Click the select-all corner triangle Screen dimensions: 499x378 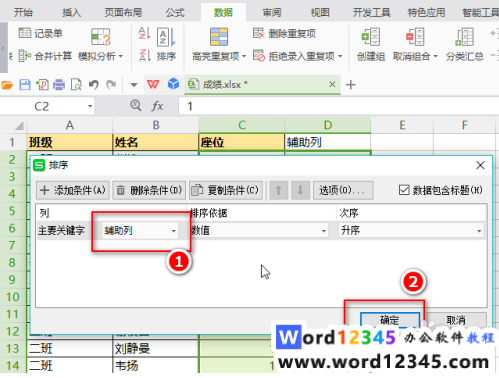tap(19, 126)
